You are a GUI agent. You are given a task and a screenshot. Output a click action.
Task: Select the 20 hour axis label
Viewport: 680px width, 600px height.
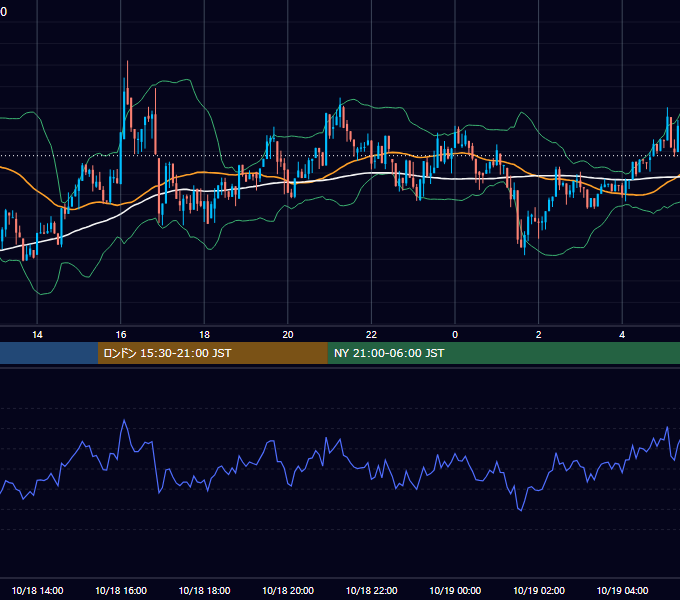pyautogui.click(x=288, y=335)
